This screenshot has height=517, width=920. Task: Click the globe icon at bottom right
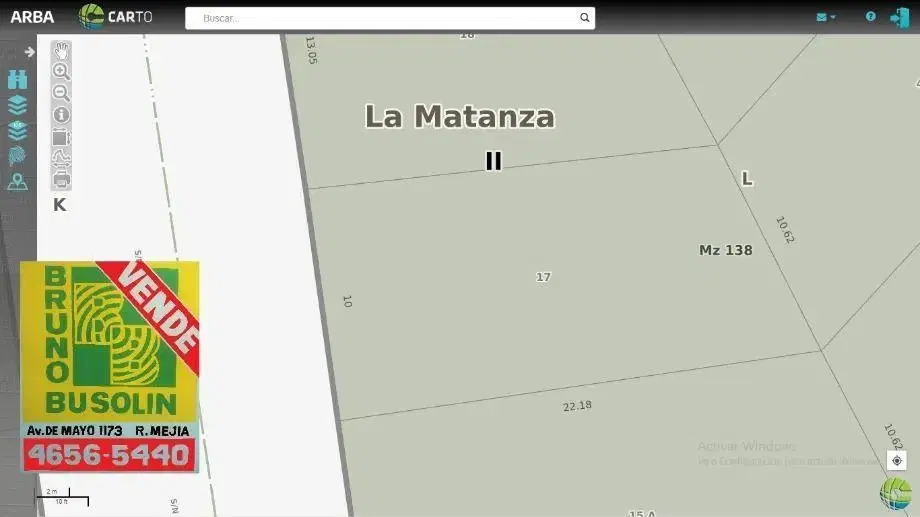(896, 493)
